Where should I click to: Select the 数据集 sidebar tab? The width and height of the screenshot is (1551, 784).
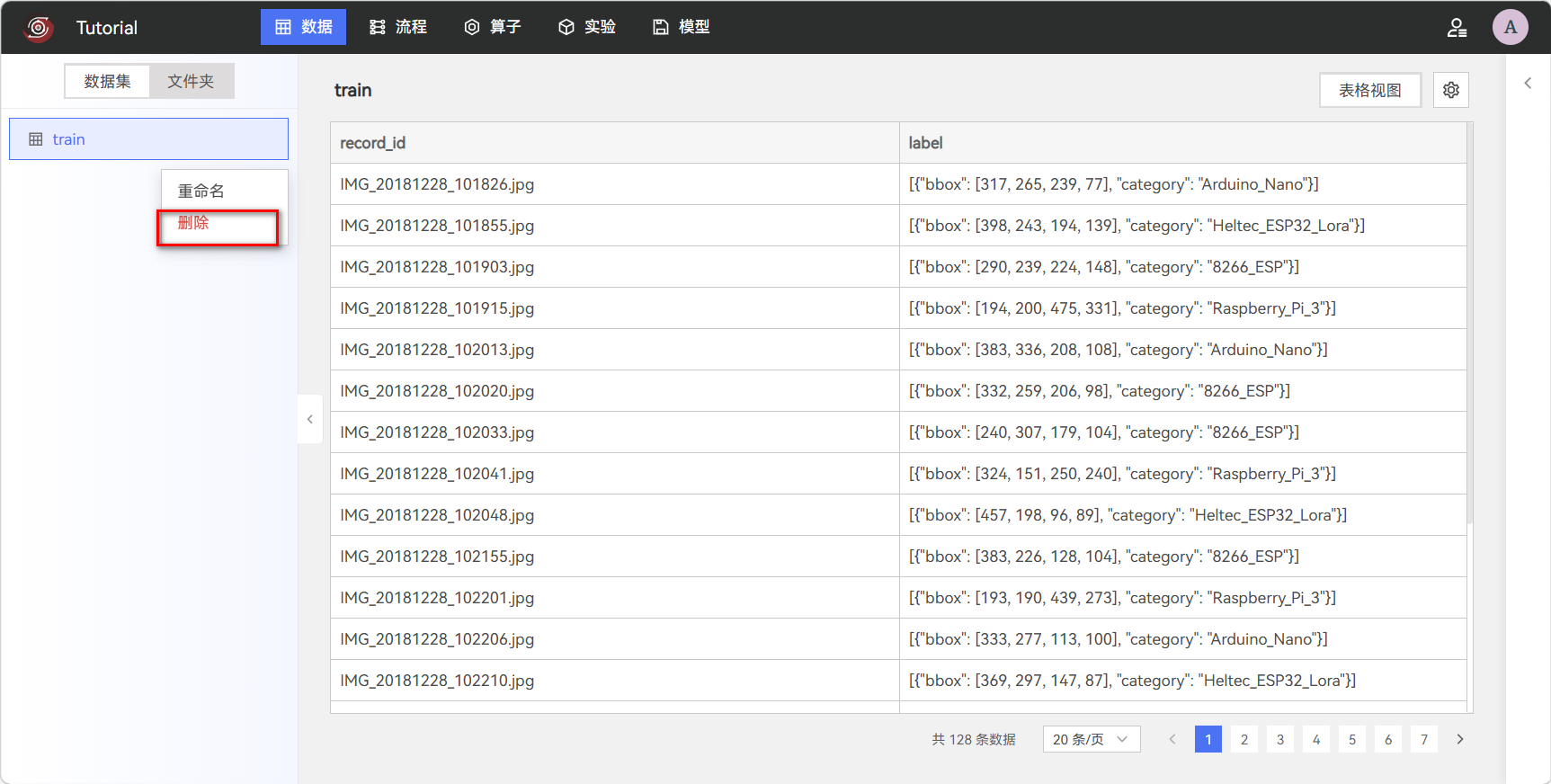[108, 81]
